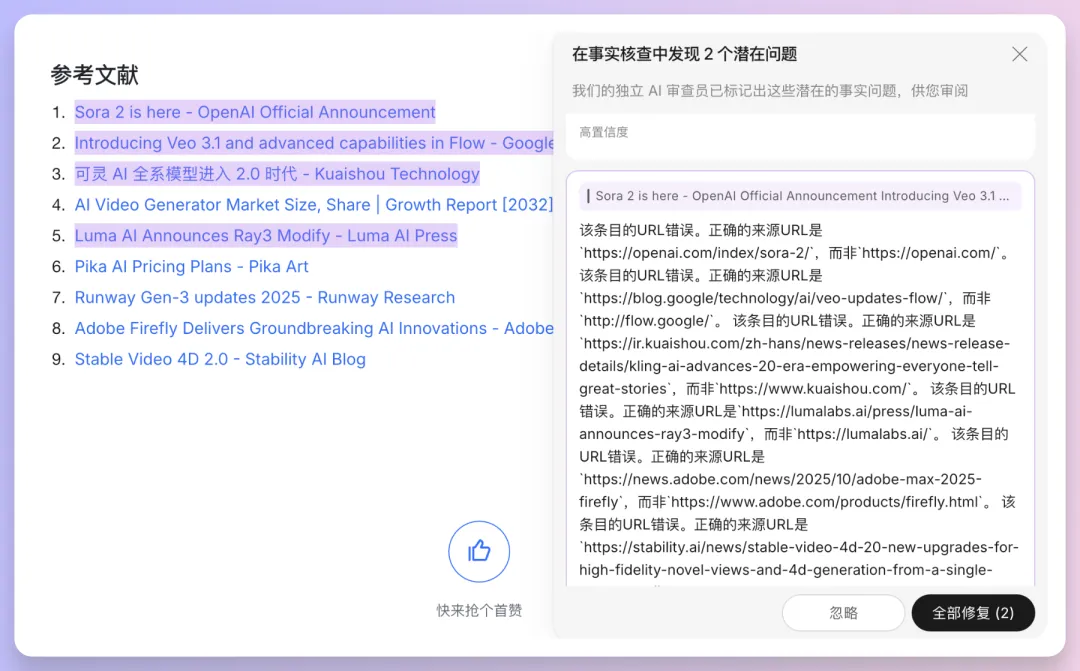The height and width of the screenshot is (671, 1080).
Task: Open the Luma AI Announces Ray3 Modify link
Action: 265,236
